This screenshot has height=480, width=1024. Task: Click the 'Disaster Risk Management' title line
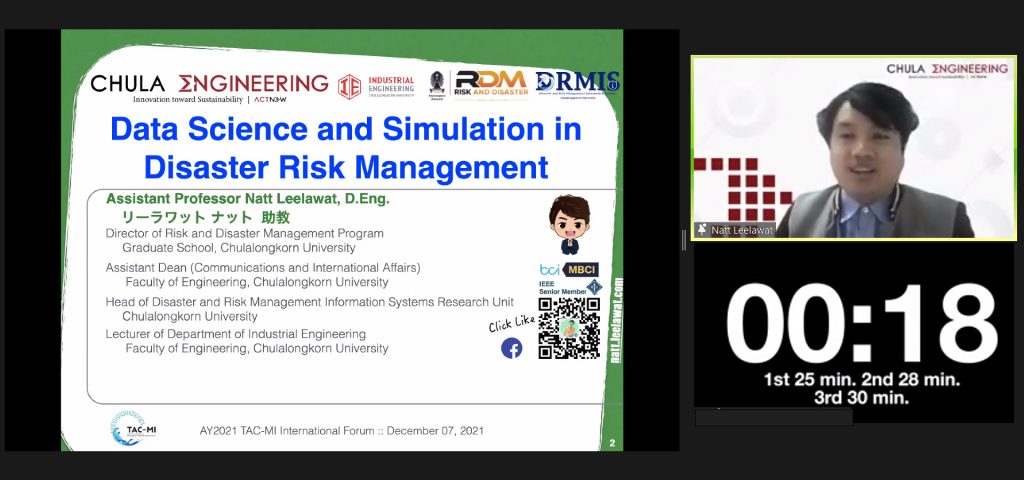click(x=346, y=167)
